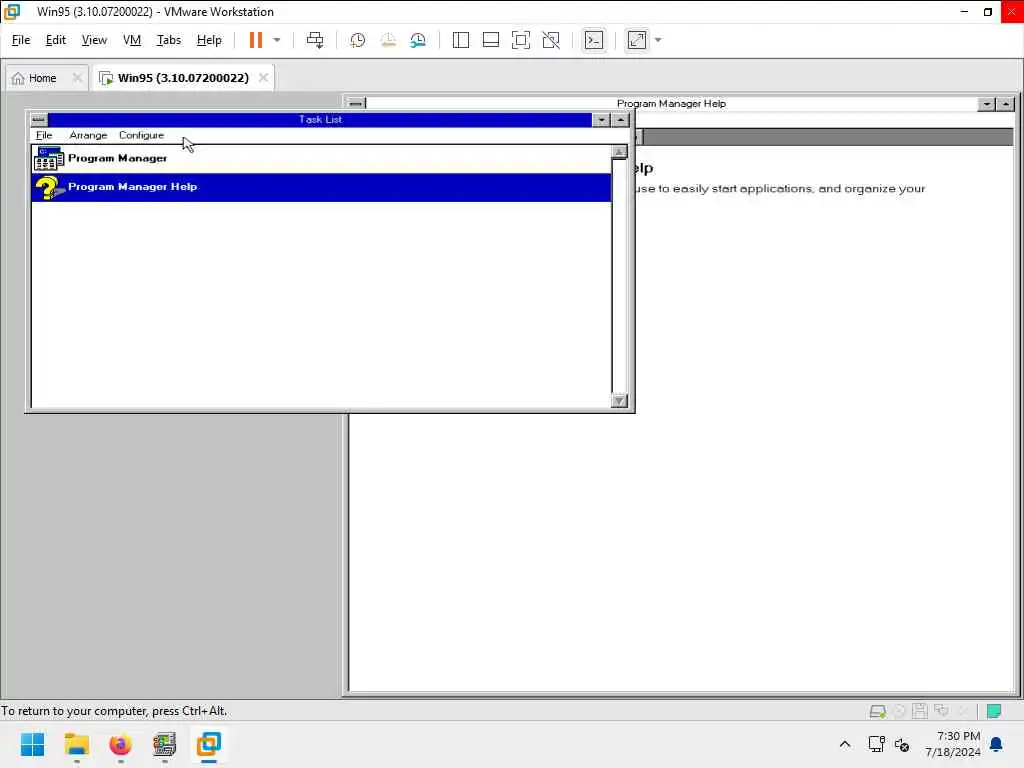Open VMware Workstation taskbar icon
Viewport: 1024px width, 768px height.
208,744
